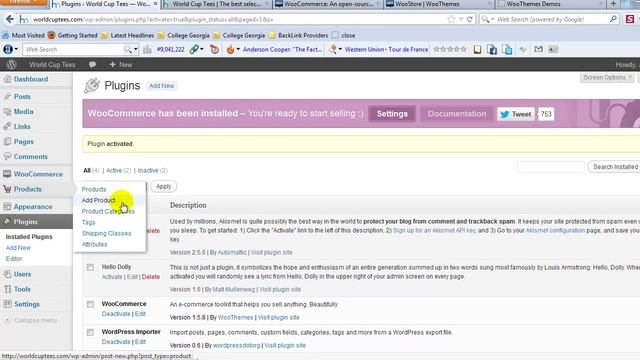The height and width of the screenshot is (360, 640).
Task: Switch to the WooThemes Demos tab
Action: [x=550, y=4]
